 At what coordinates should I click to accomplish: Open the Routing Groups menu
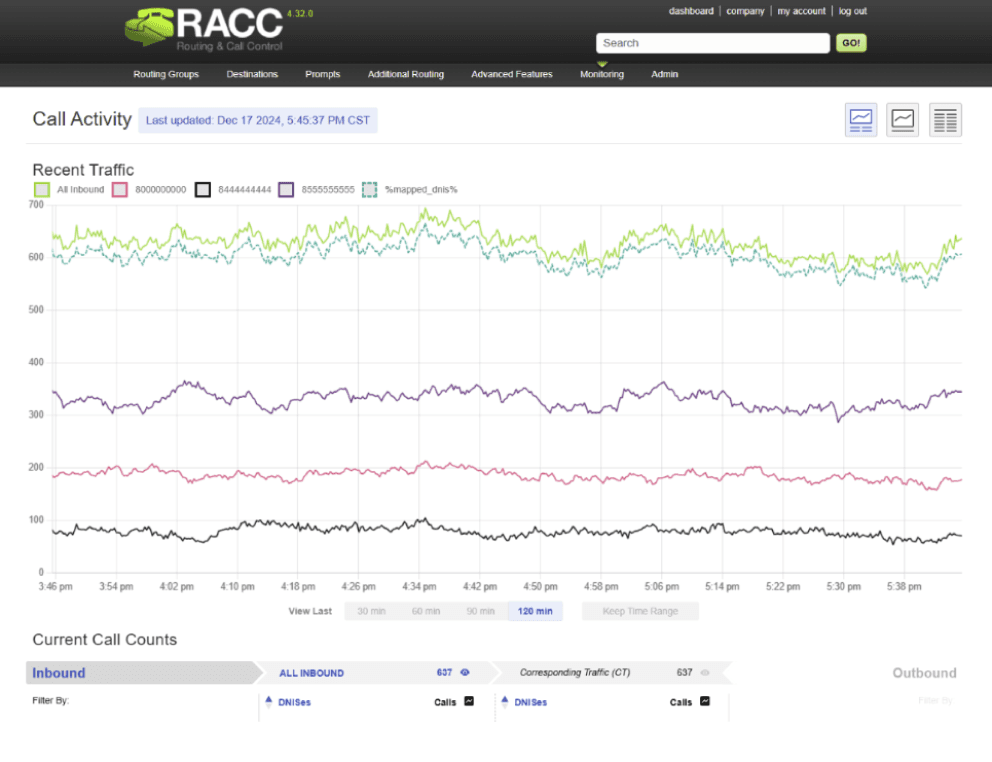click(x=166, y=74)
